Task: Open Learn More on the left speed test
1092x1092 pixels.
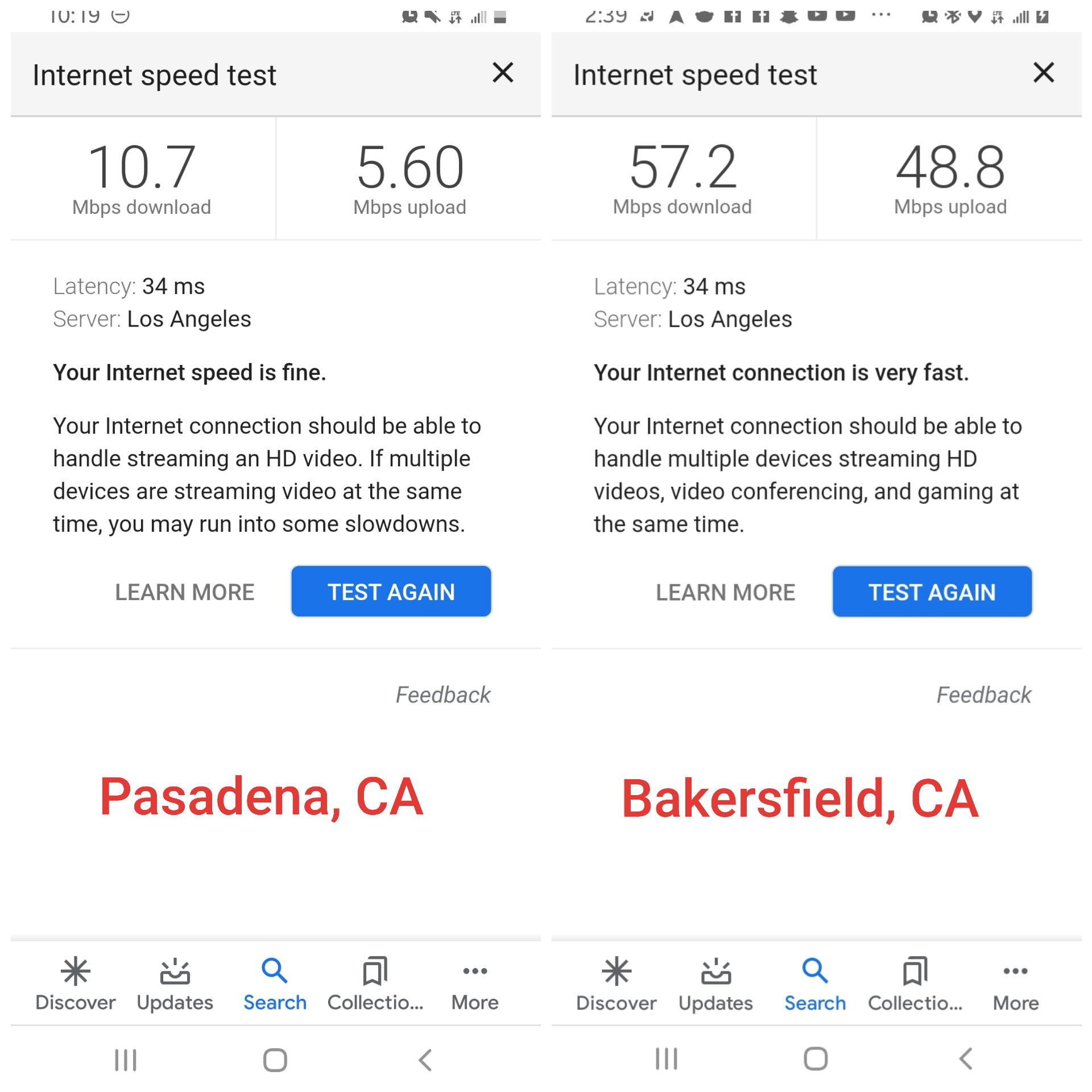Action: pyautogui.click(x=185, y=591)
